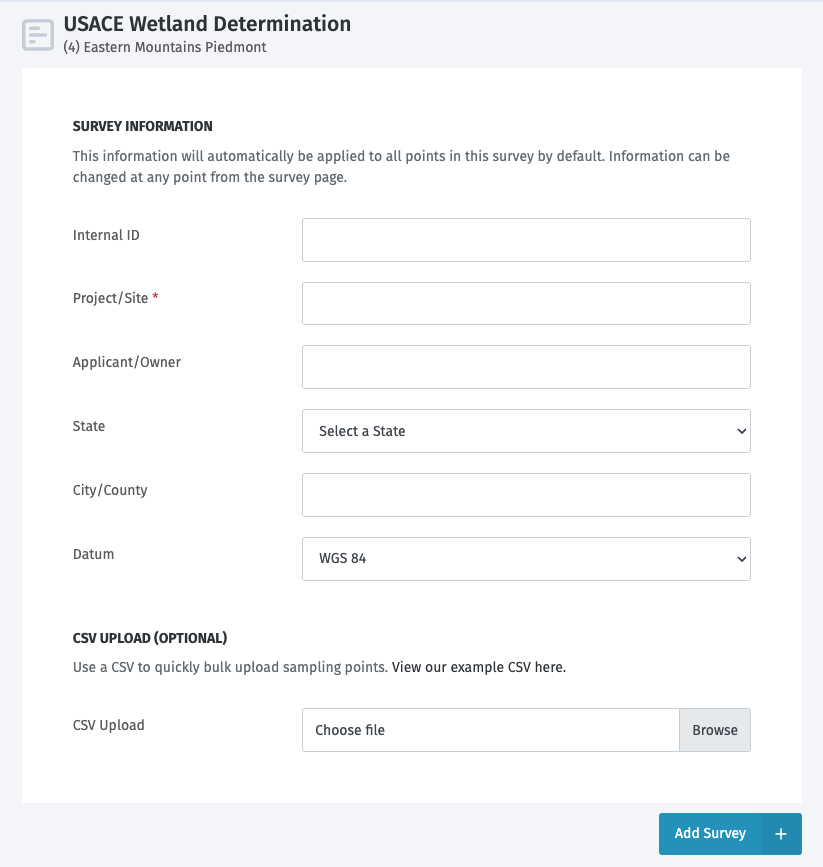Viewport: 823px width, 867px height.
Task: Click the CSV UPLOAD (OPTIONAL) heading
Action: click(x=149, y=638)
